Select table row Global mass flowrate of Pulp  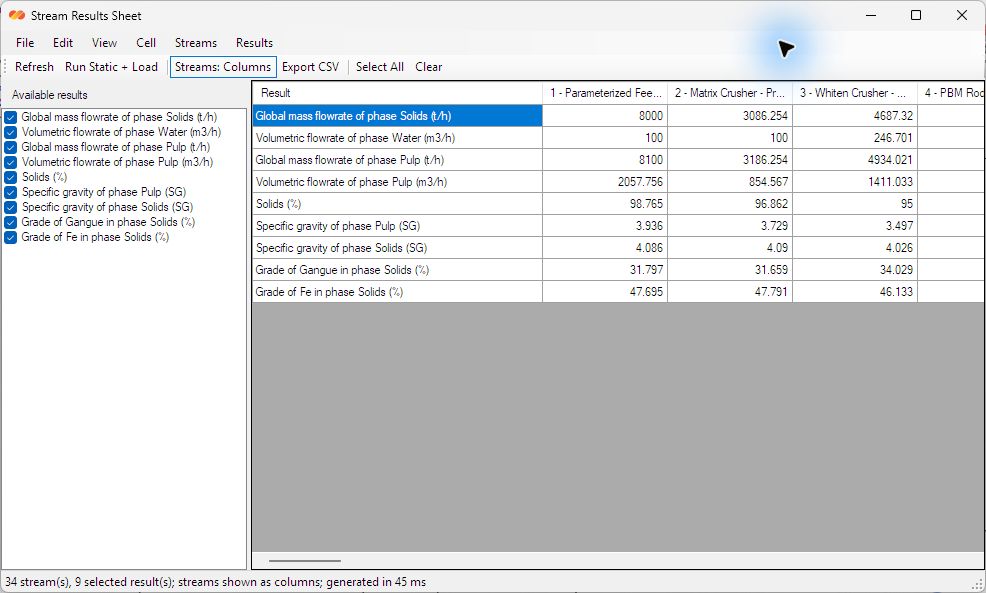coord(397,160)
